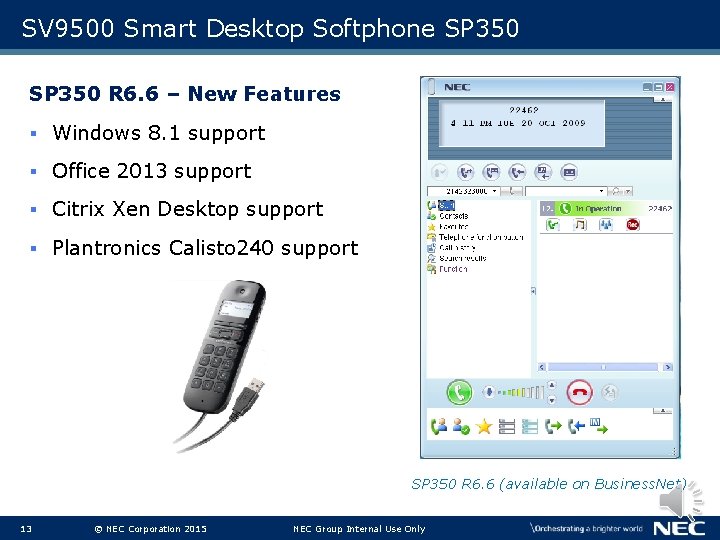
Task: Open the search options arrow beside magnifier
Action: tap(628, 191)
